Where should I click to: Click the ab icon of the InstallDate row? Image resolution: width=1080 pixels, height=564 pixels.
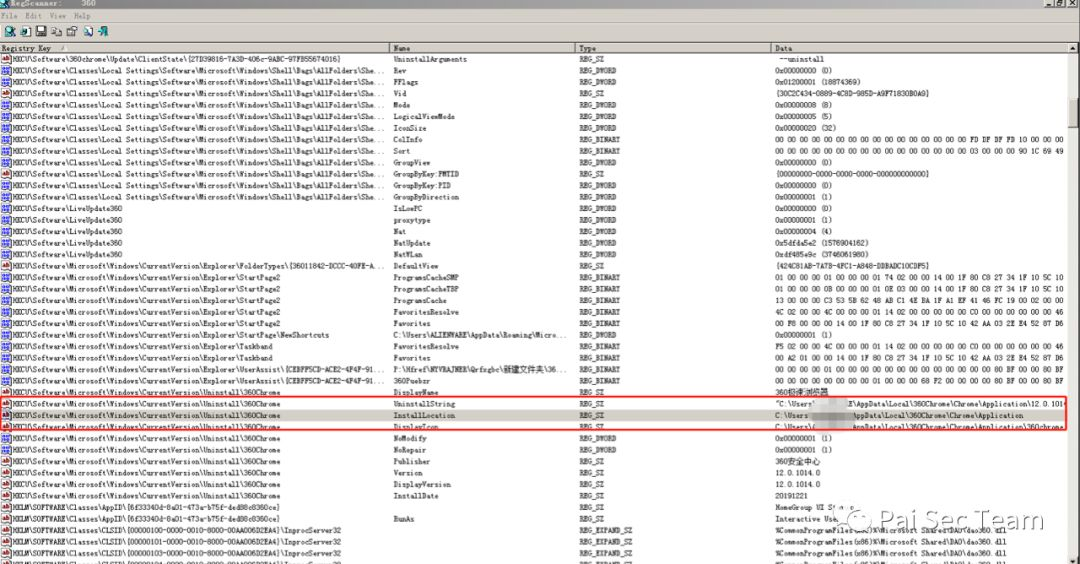[6, 497]
